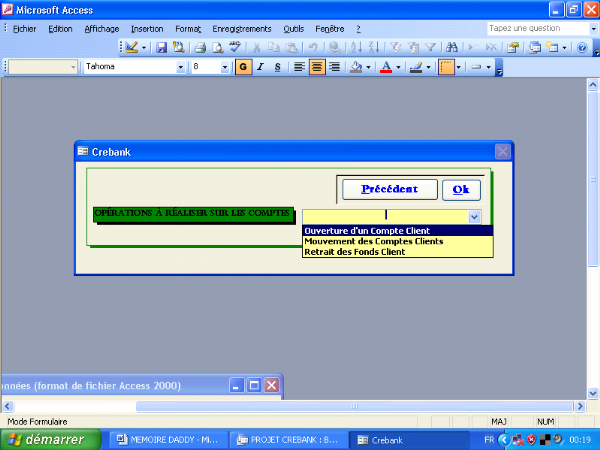Open the Tahoma font name dropdown
Screen dimensions: 600x450
click(181, 67)
